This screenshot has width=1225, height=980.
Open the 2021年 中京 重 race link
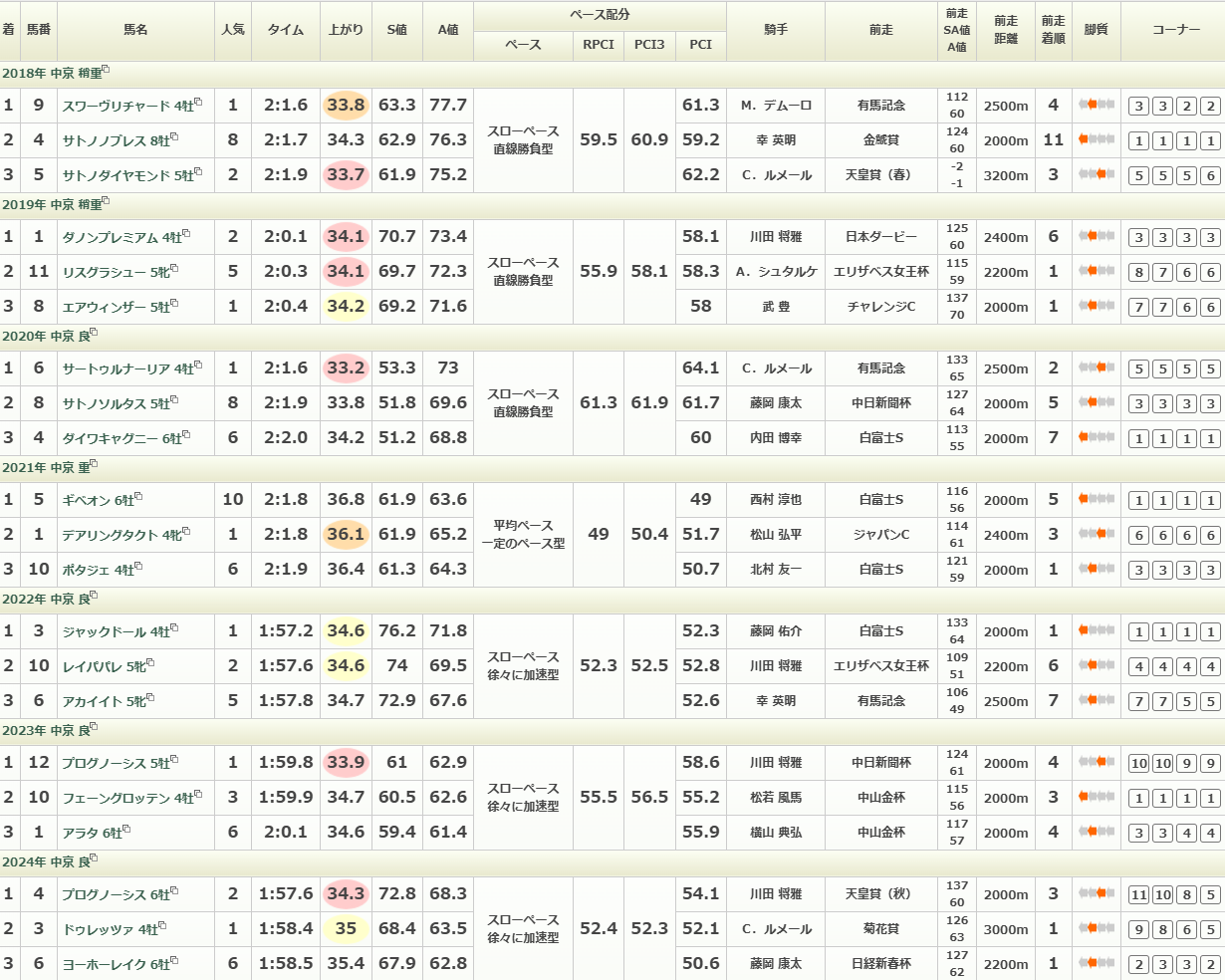(45, 467)
